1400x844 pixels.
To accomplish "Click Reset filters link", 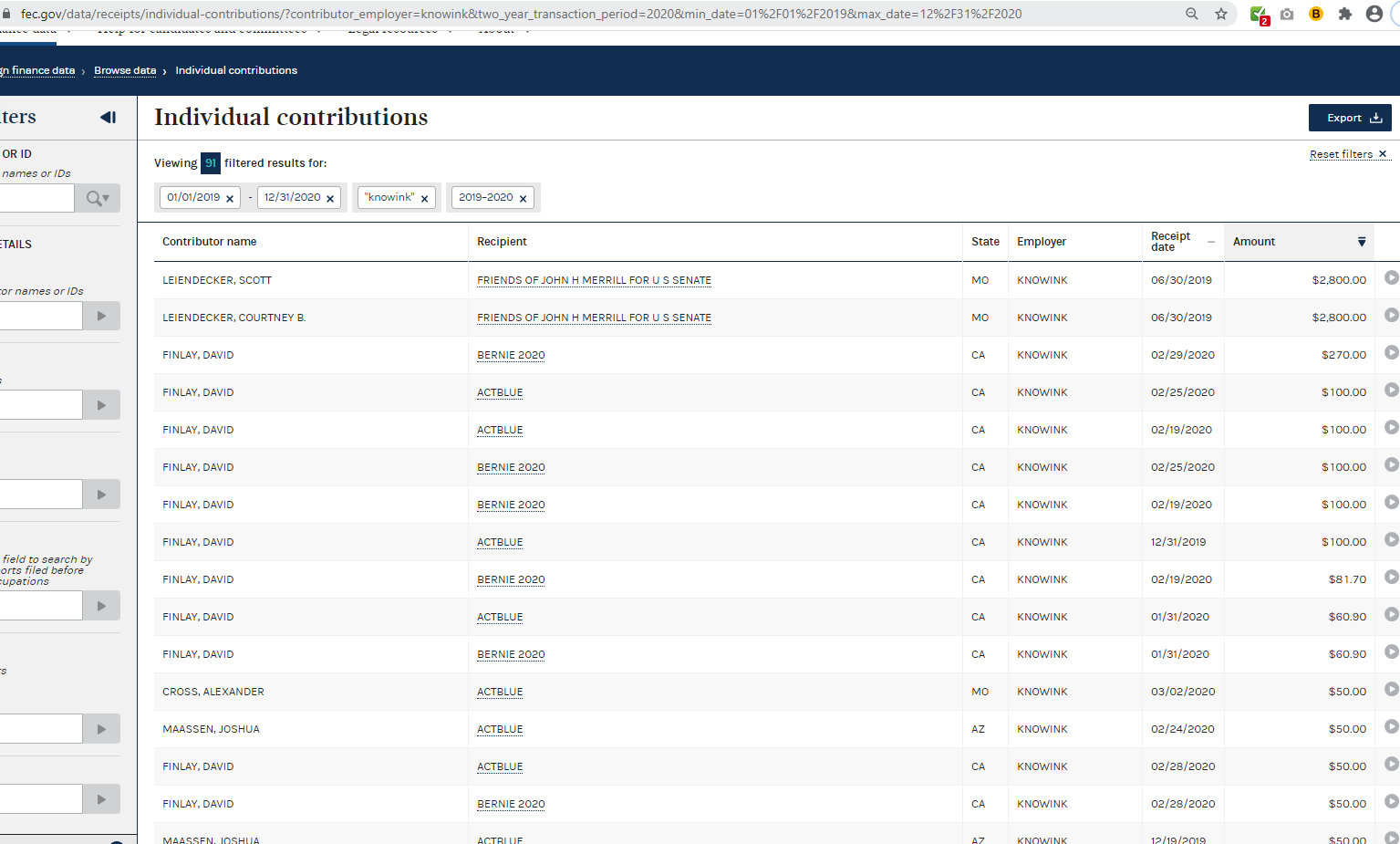I will click(1348, 154).
